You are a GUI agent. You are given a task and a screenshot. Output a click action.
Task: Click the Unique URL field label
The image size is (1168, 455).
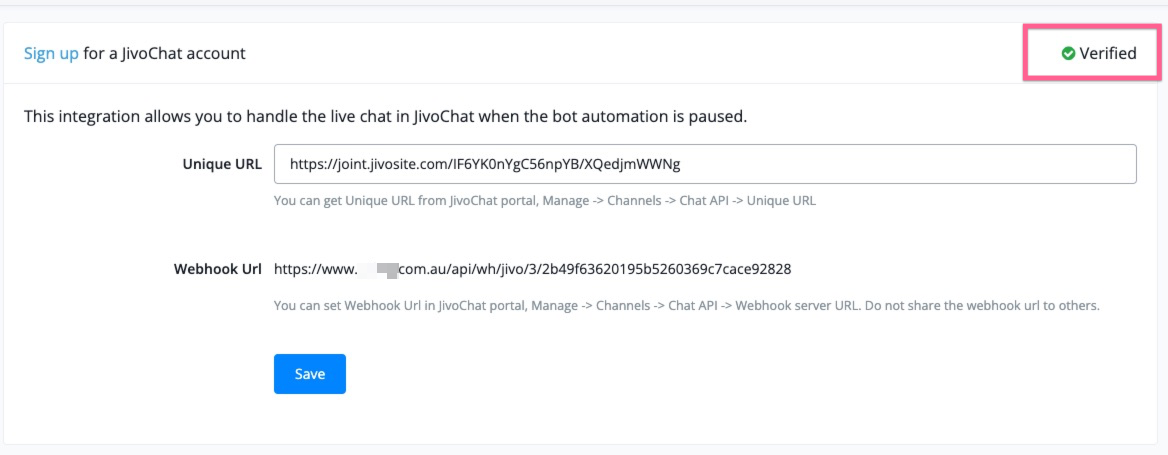[222, 165]
